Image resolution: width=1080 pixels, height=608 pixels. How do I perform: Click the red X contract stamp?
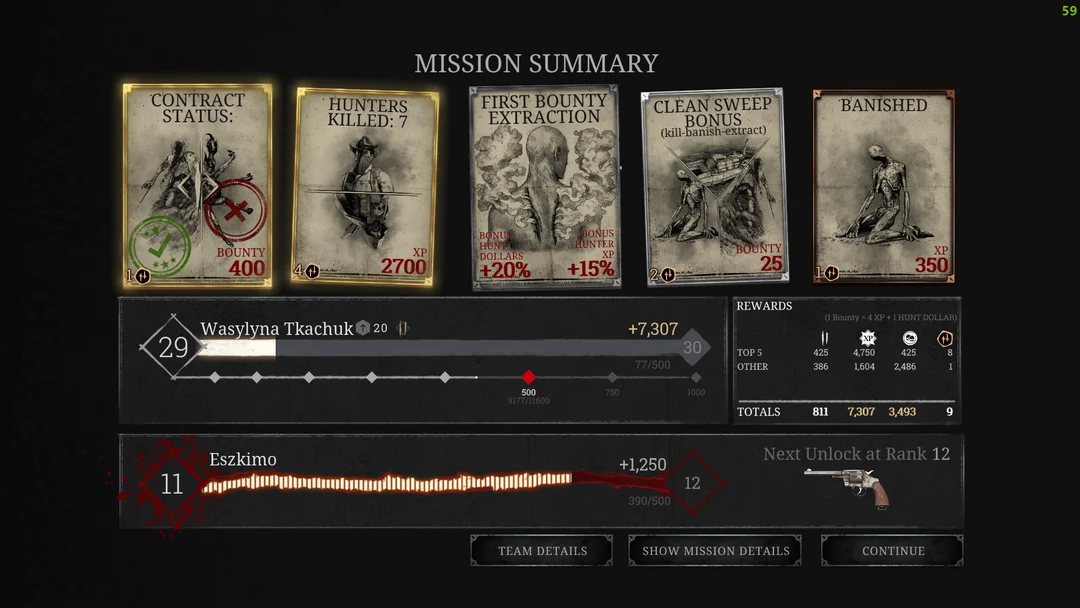pyautogui.click(x=235, y=211)
